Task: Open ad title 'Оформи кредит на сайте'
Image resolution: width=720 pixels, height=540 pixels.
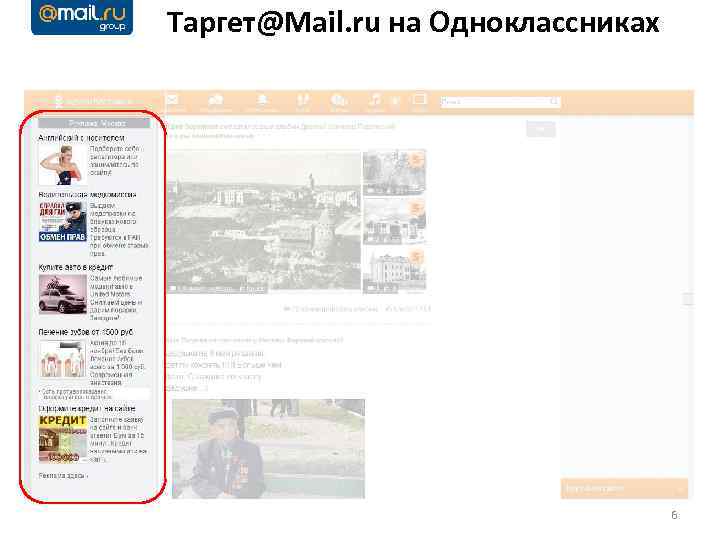Action: point(87,408)
